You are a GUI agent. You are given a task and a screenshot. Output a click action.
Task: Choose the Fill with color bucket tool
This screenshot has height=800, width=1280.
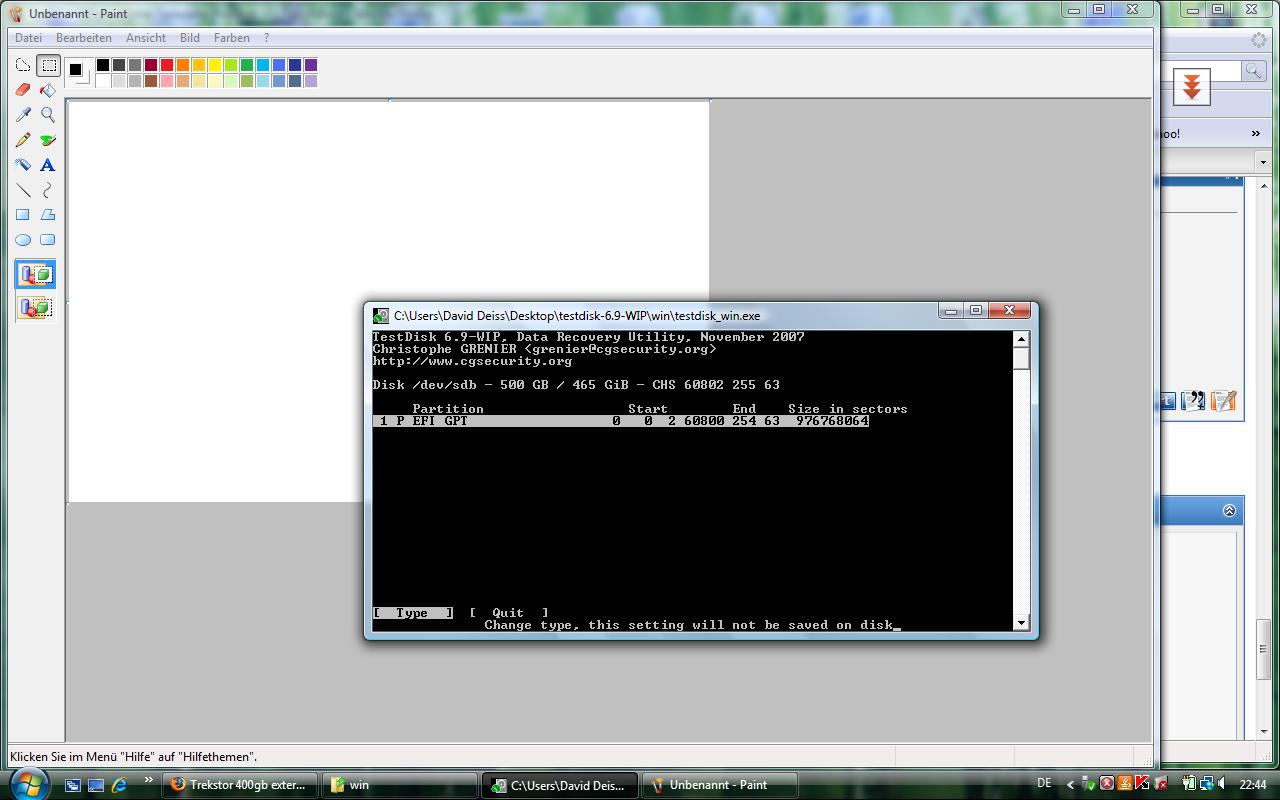[48, 90]
